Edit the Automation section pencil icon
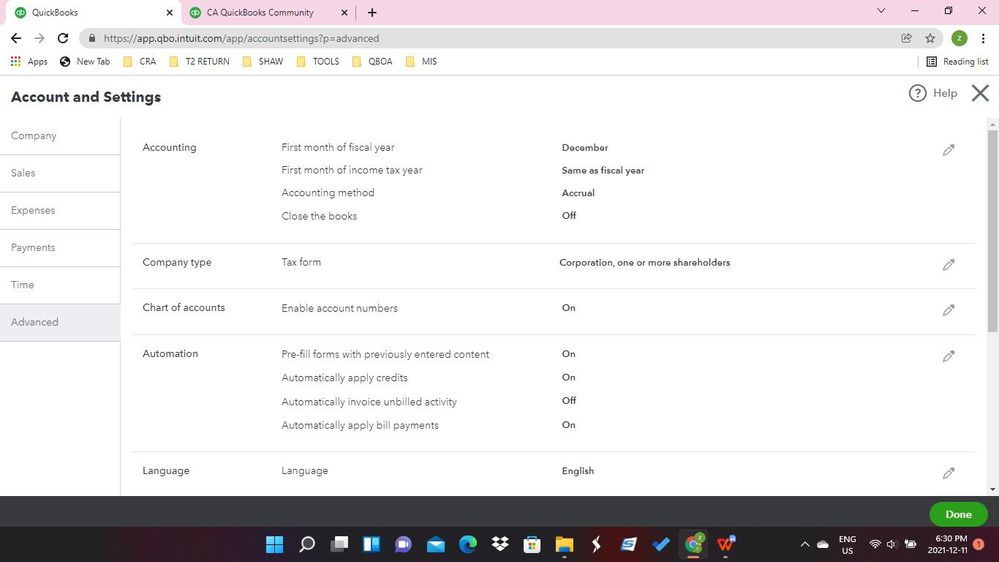Screen dimensions: 999x562 coord(949,356)
